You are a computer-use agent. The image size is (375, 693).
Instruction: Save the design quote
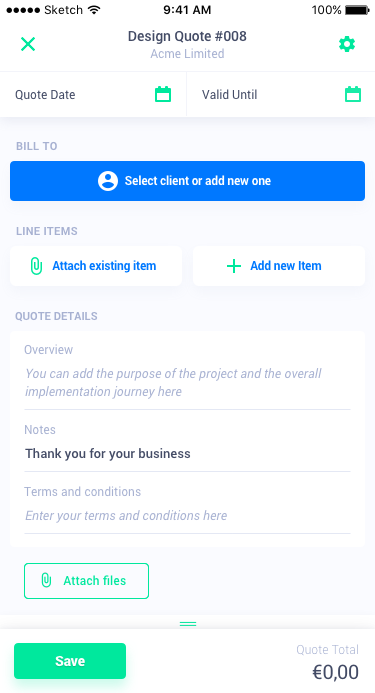pyautogui.click(x=70, y=661)
